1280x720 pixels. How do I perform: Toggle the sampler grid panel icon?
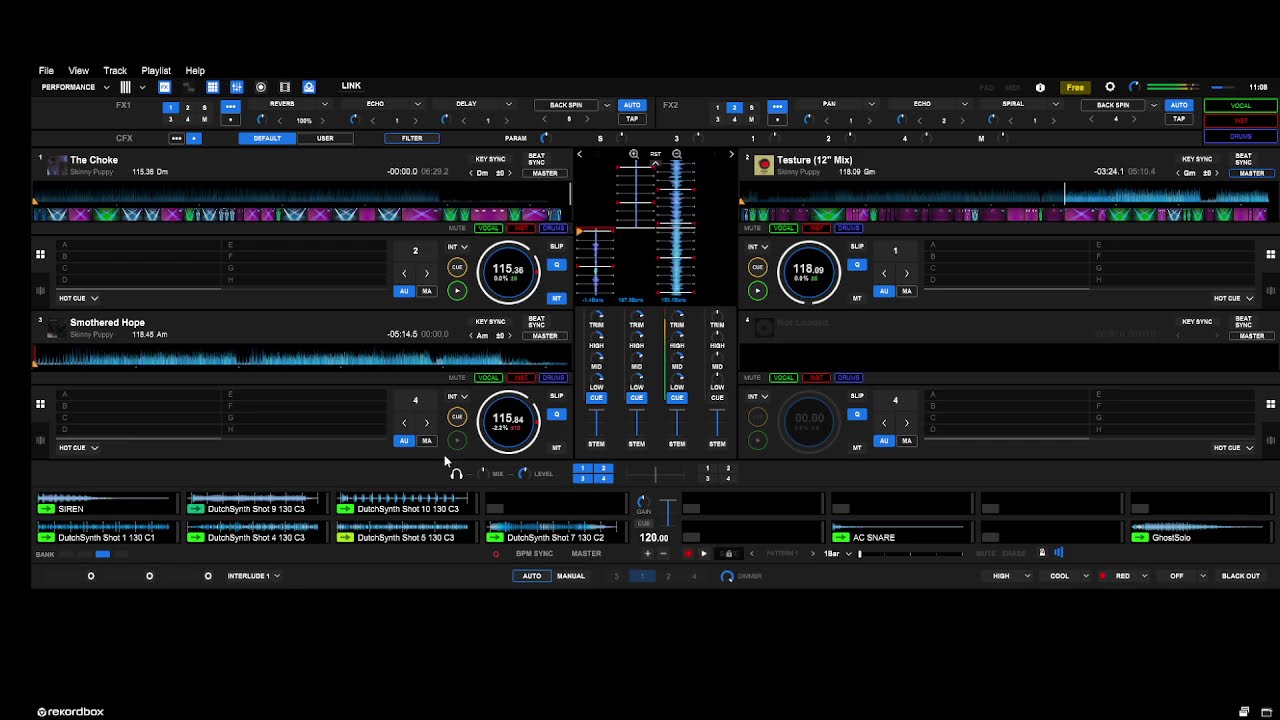213,87
